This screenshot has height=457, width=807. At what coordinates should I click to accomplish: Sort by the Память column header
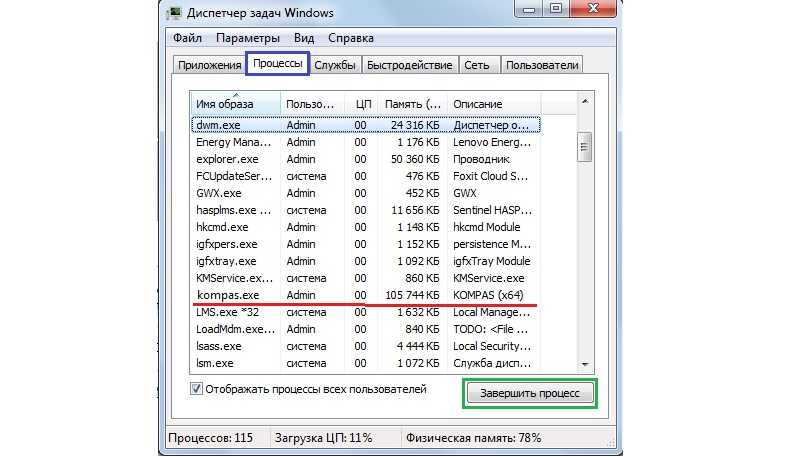tap(411, 104)
